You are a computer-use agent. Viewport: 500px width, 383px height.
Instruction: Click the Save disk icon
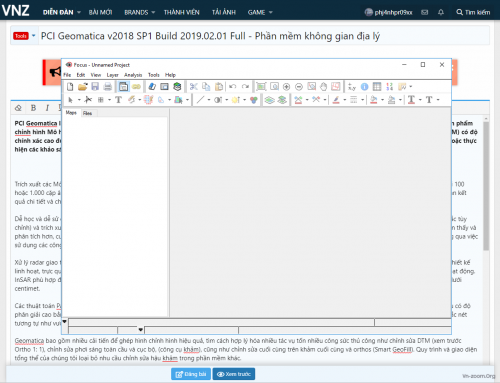[x=95, y=87]
